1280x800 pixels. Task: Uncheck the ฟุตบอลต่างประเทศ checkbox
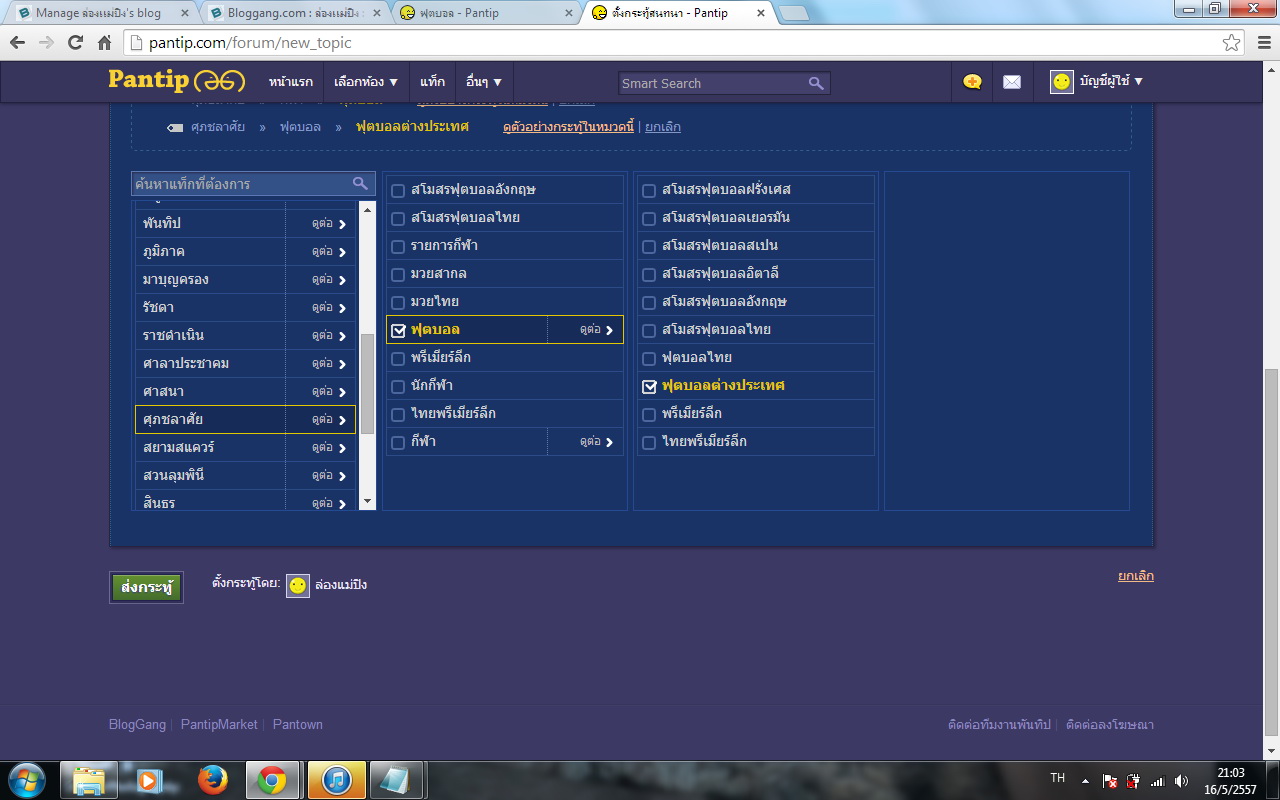click(x=649, y=386)
